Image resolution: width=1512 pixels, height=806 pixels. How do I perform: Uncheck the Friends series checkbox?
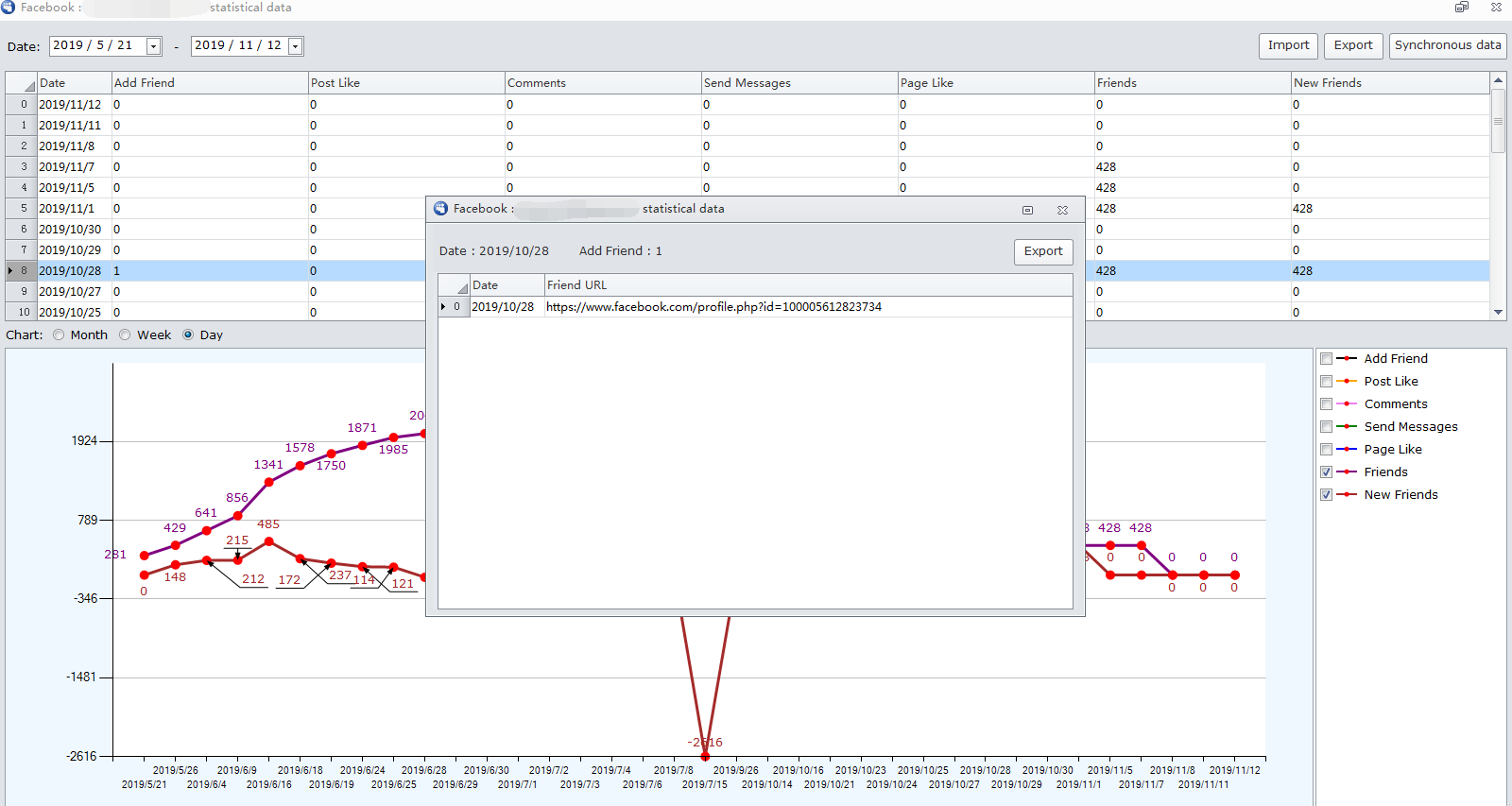pyautogui.click(x=1327, y=472)
